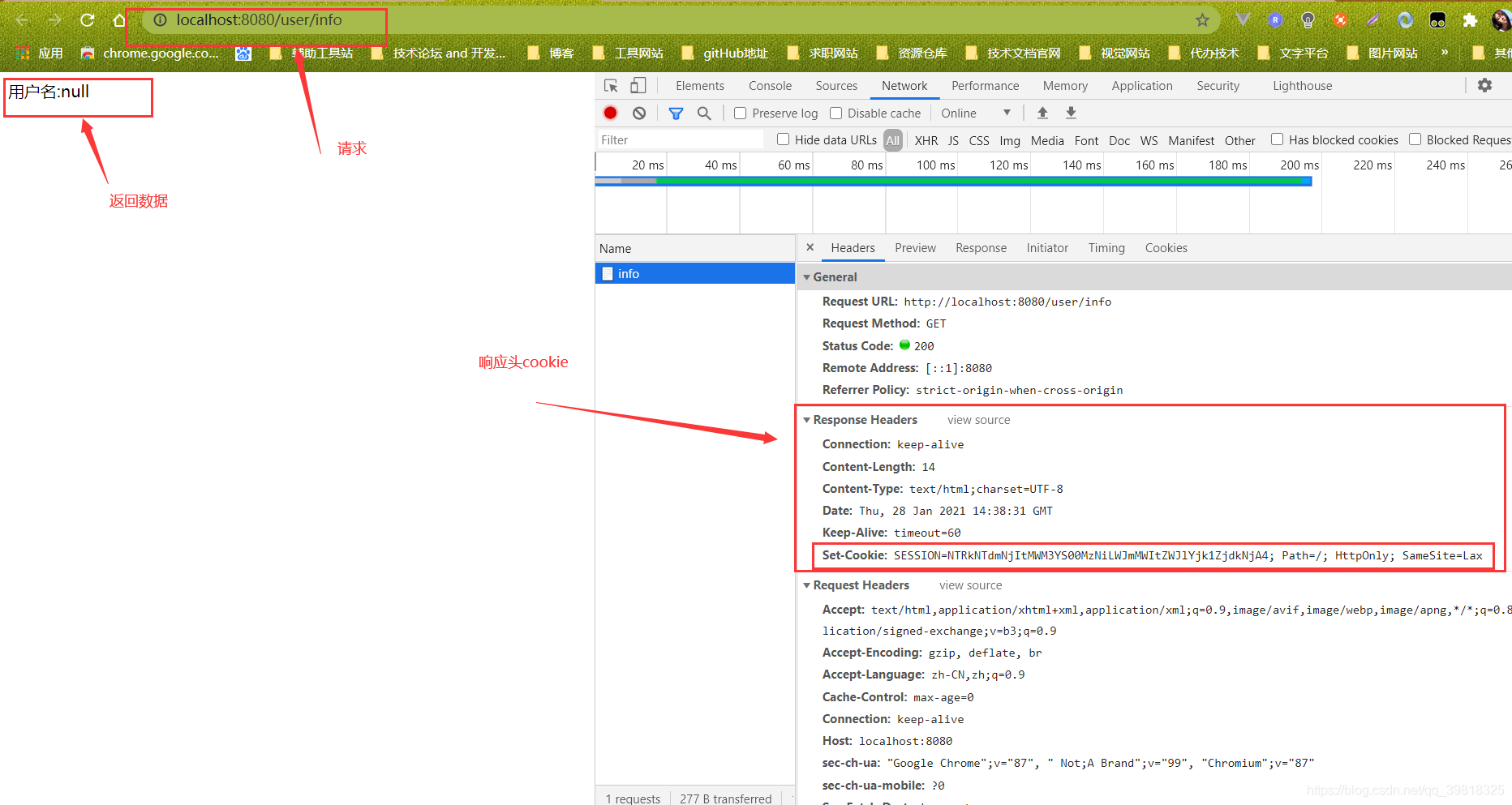The width and height of the screenshot is (1512, 805).
Task: Bookmark this page with the star icon
Action: tap(1202, 20)
